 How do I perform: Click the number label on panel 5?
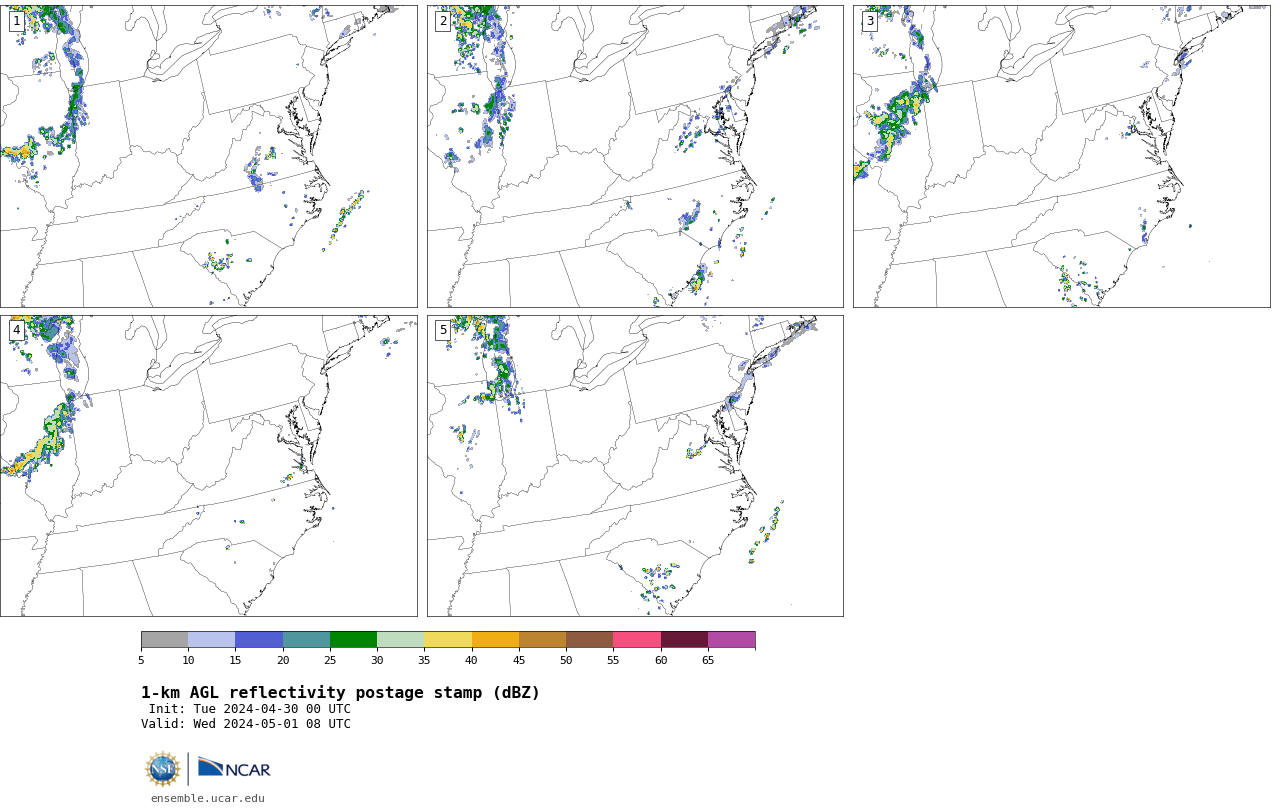tap(443, 330)
